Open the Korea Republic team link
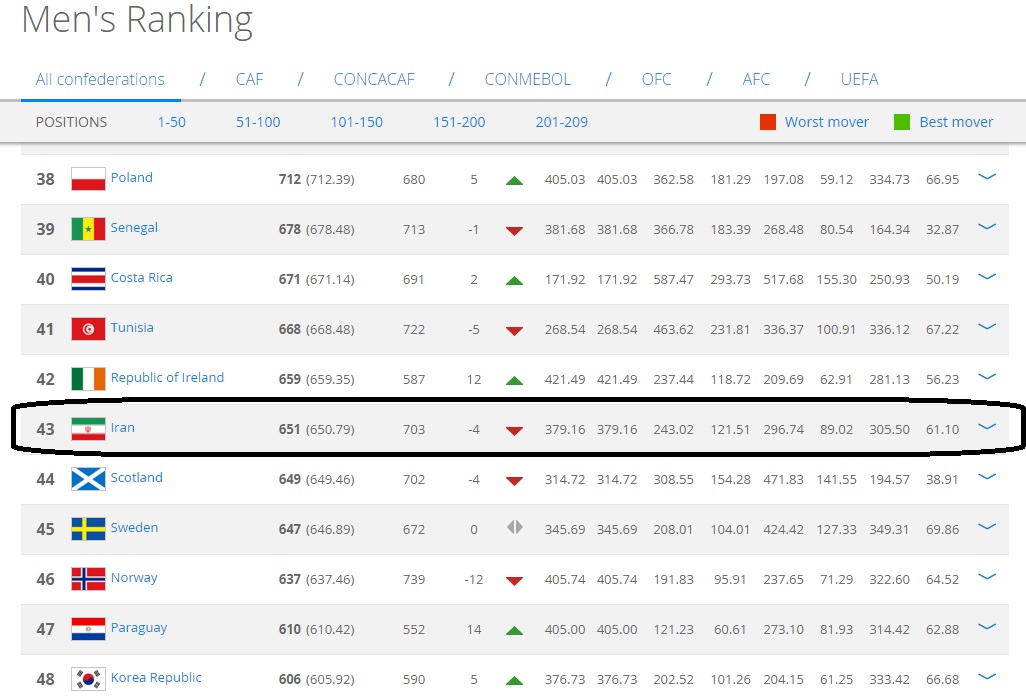Viewport: 1026px width, 698px height. point(156,677)
